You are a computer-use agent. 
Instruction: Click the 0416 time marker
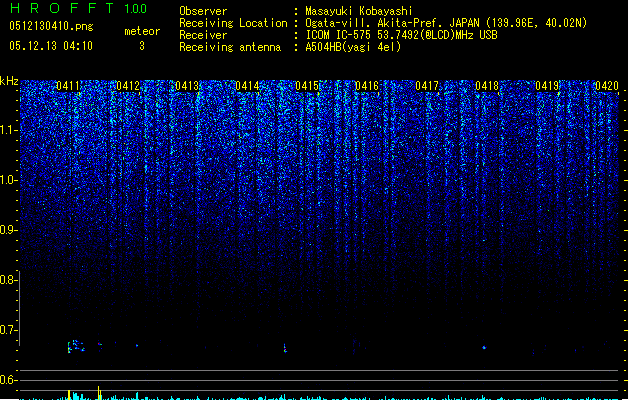(x=367, y=86)
